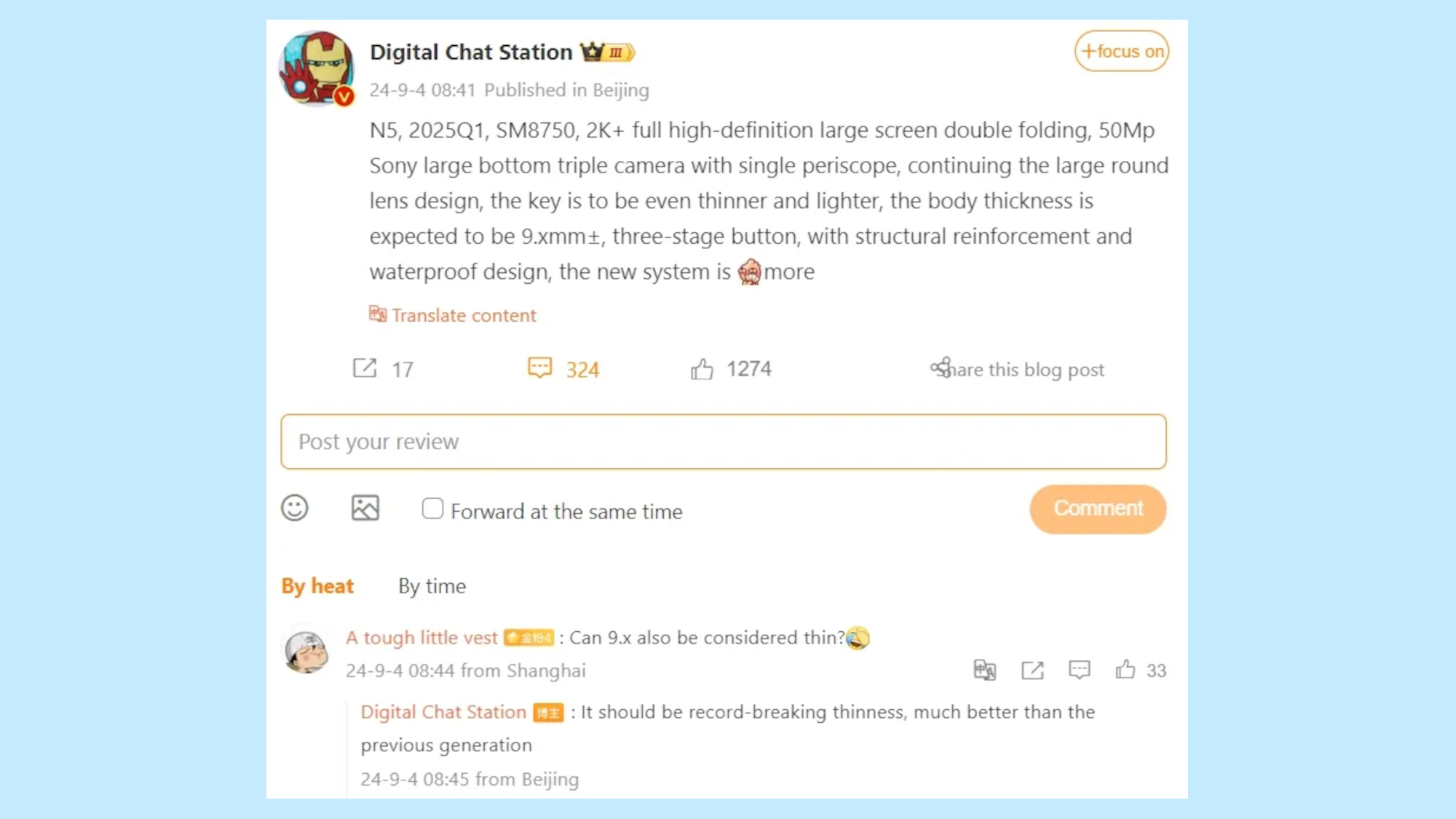Switch to the By time tab
This screenshot has height=819, width=1456.
432,586
